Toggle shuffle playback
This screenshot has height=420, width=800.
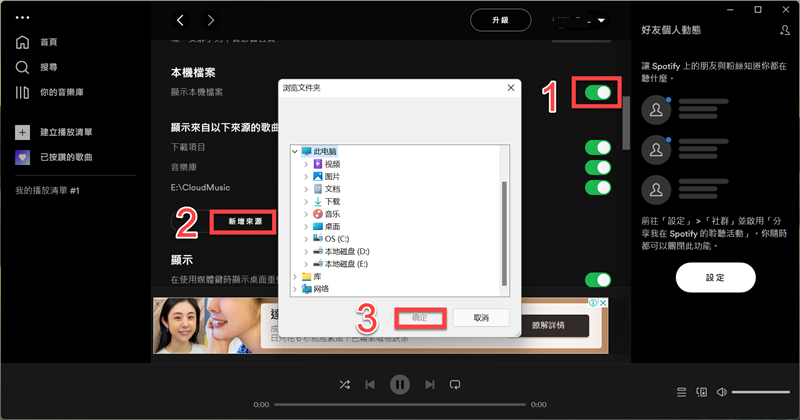tap(345, 385)
